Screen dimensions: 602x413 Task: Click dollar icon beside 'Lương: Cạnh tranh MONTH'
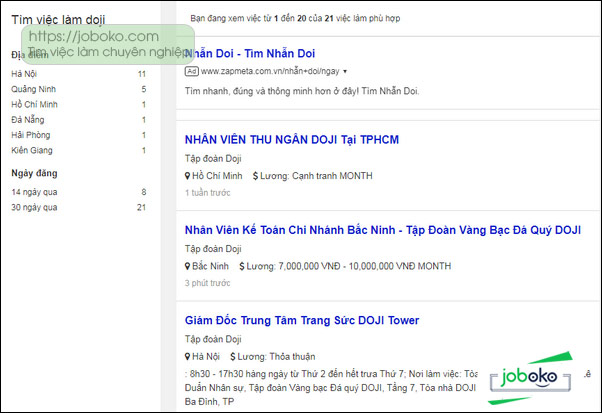(x=255, y=176)
